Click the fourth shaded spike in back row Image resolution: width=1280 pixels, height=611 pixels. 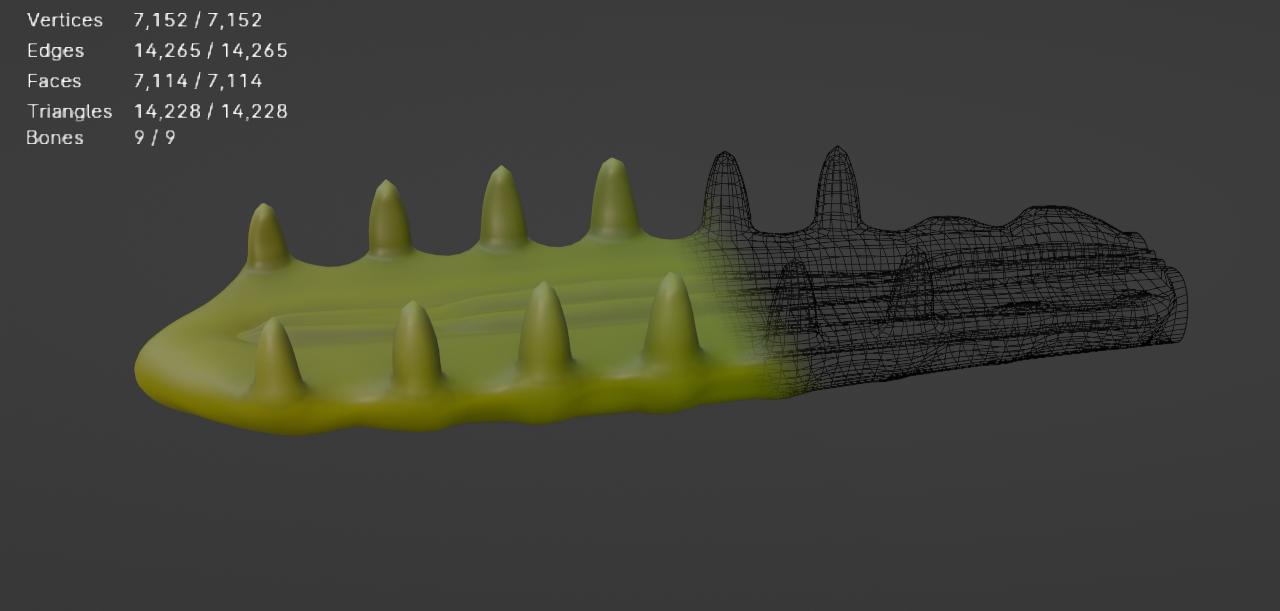[x=614, y=199]
